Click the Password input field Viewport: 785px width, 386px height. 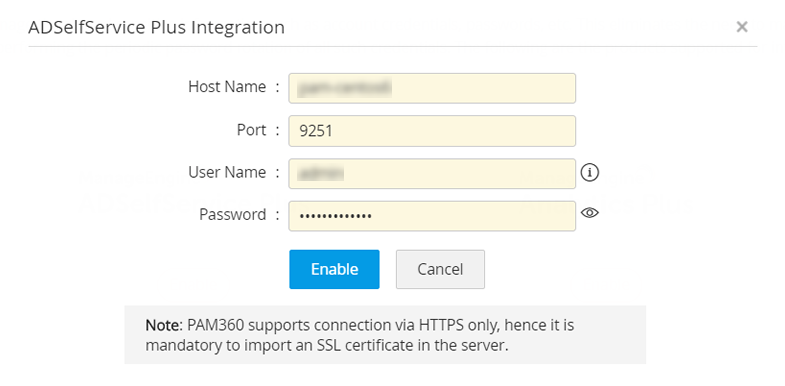point(432,216)
